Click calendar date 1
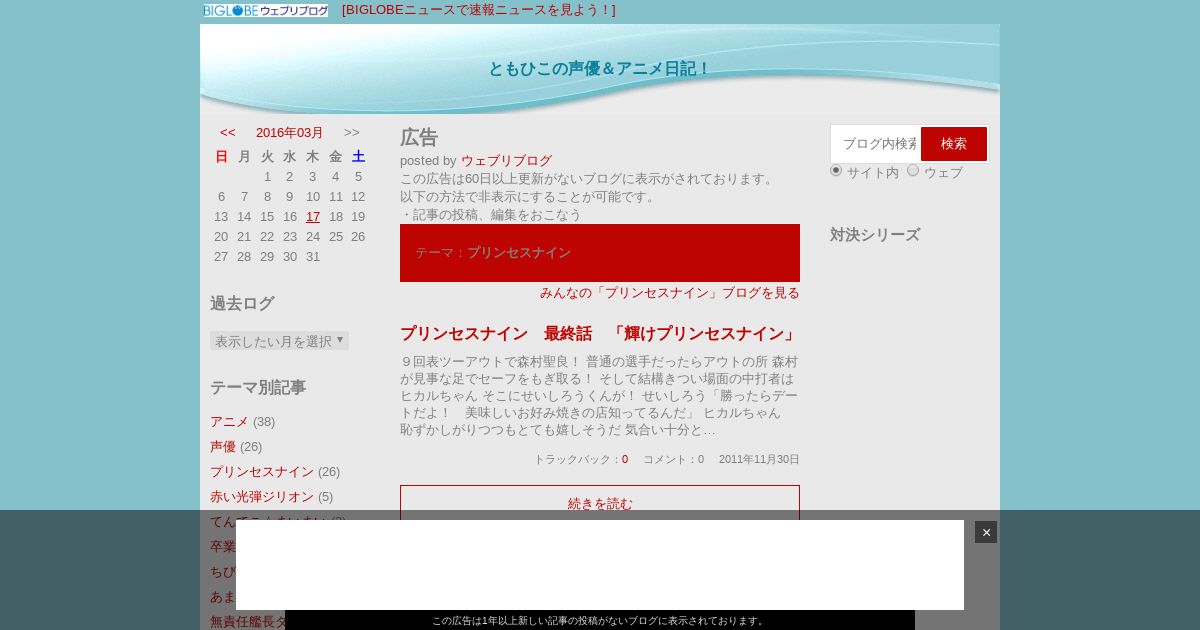Viewport: 1200px width, 630px height. point(267,176)
